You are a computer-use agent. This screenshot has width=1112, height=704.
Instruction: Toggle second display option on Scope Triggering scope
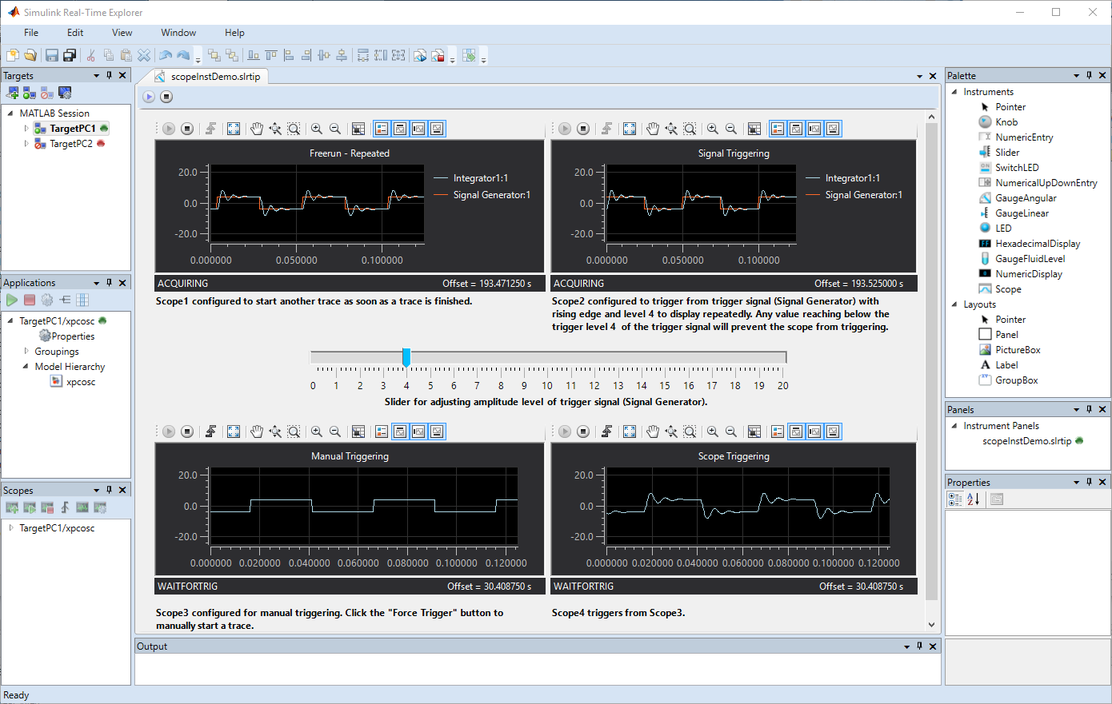pos(796,431)
